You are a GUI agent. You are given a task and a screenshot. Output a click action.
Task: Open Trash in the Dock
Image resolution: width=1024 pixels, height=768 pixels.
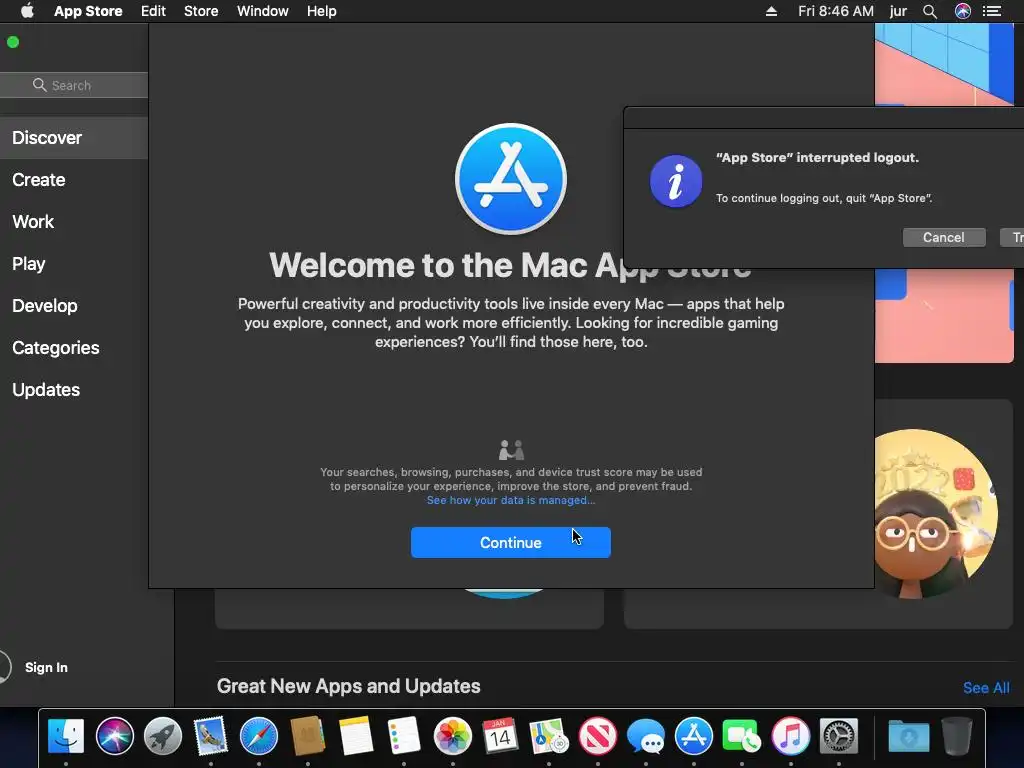click(x=957, y=736)
